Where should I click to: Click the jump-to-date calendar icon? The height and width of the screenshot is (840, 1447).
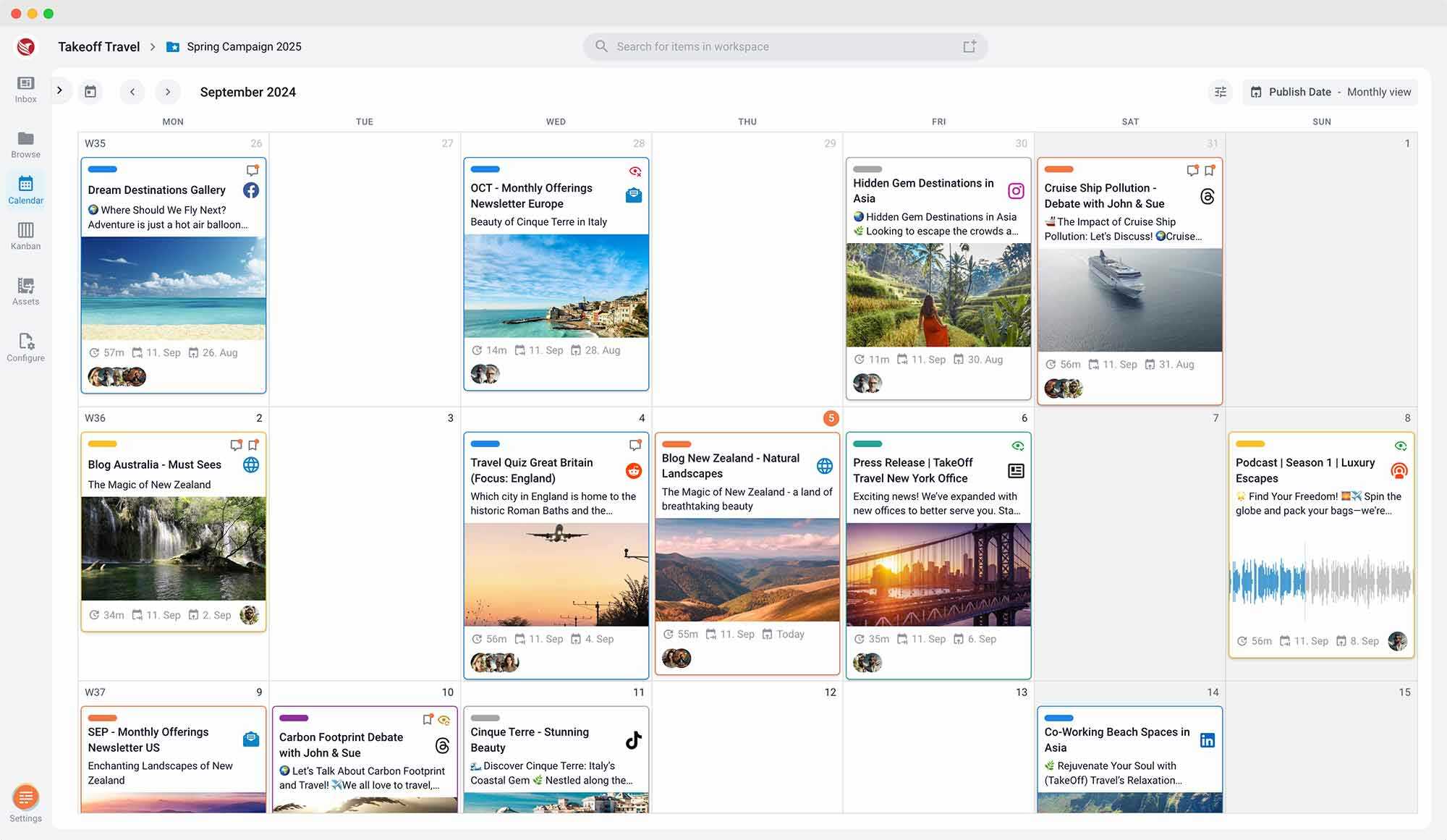(90, 92)
